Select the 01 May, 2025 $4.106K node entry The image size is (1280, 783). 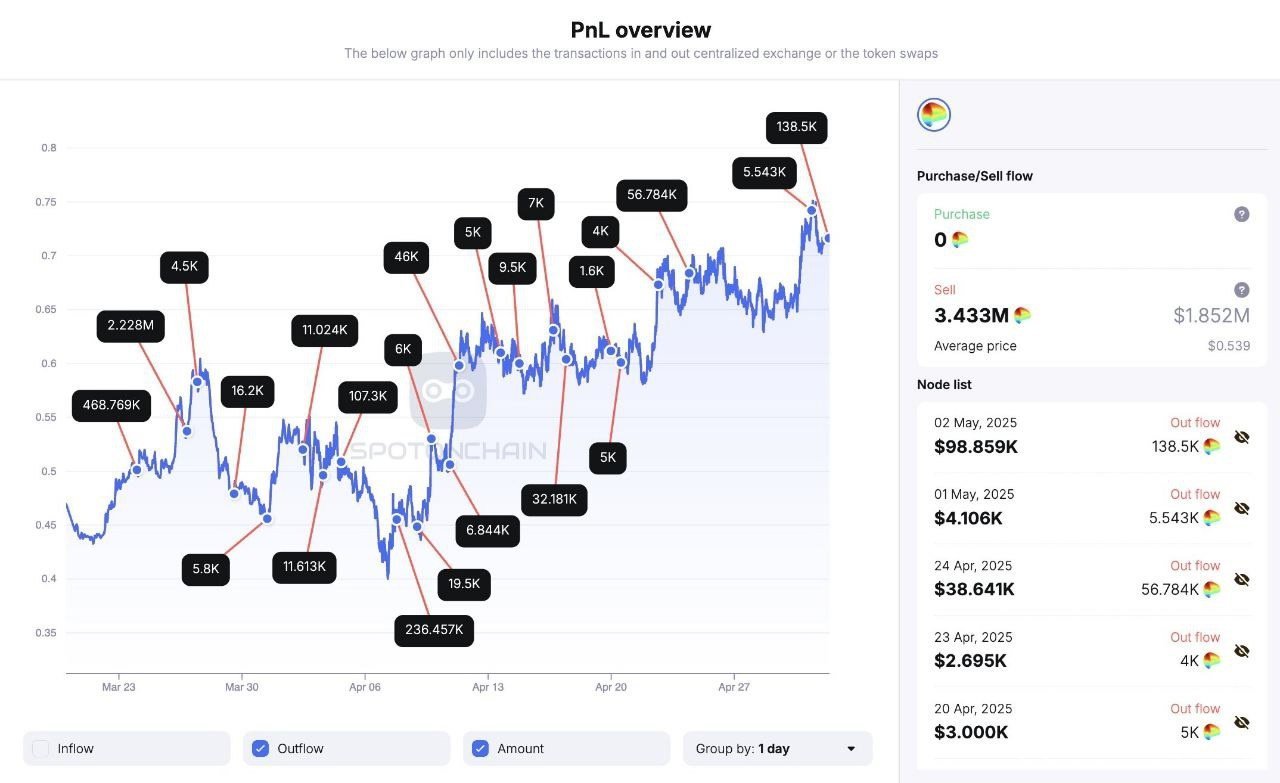pyautogui.click(x=1084, y=508)
